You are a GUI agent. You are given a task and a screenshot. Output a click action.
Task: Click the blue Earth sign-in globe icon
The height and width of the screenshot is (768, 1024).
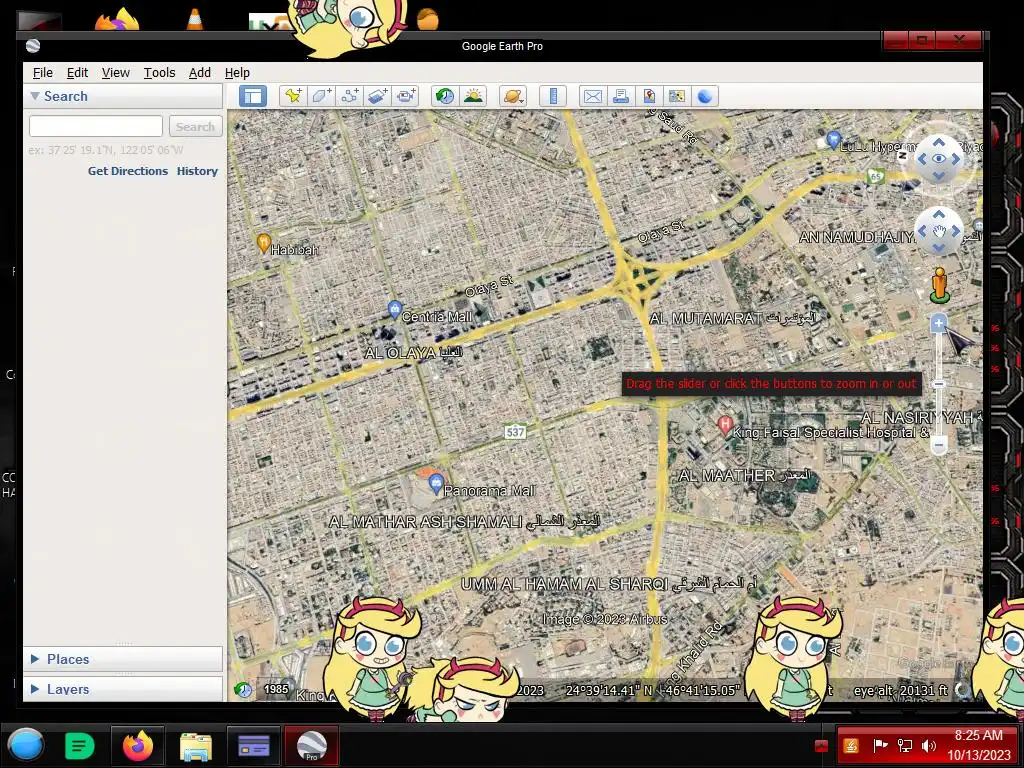point(705,97)
